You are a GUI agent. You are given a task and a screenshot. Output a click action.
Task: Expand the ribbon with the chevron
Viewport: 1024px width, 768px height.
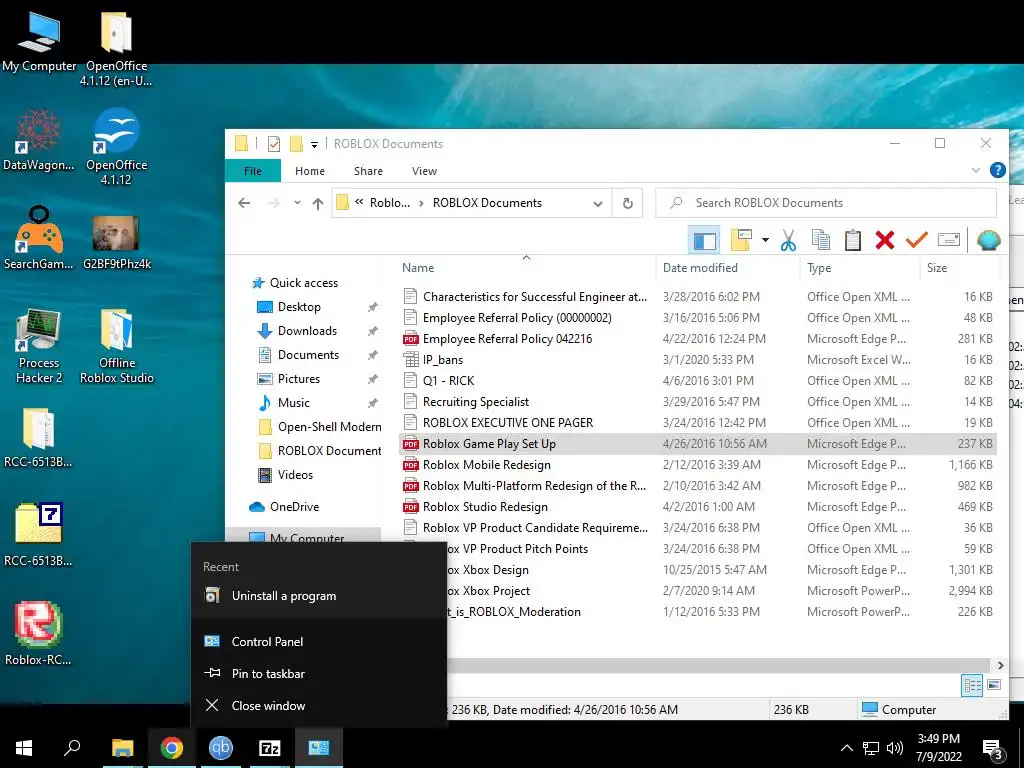pyautogui.click(x=975, y=170)
